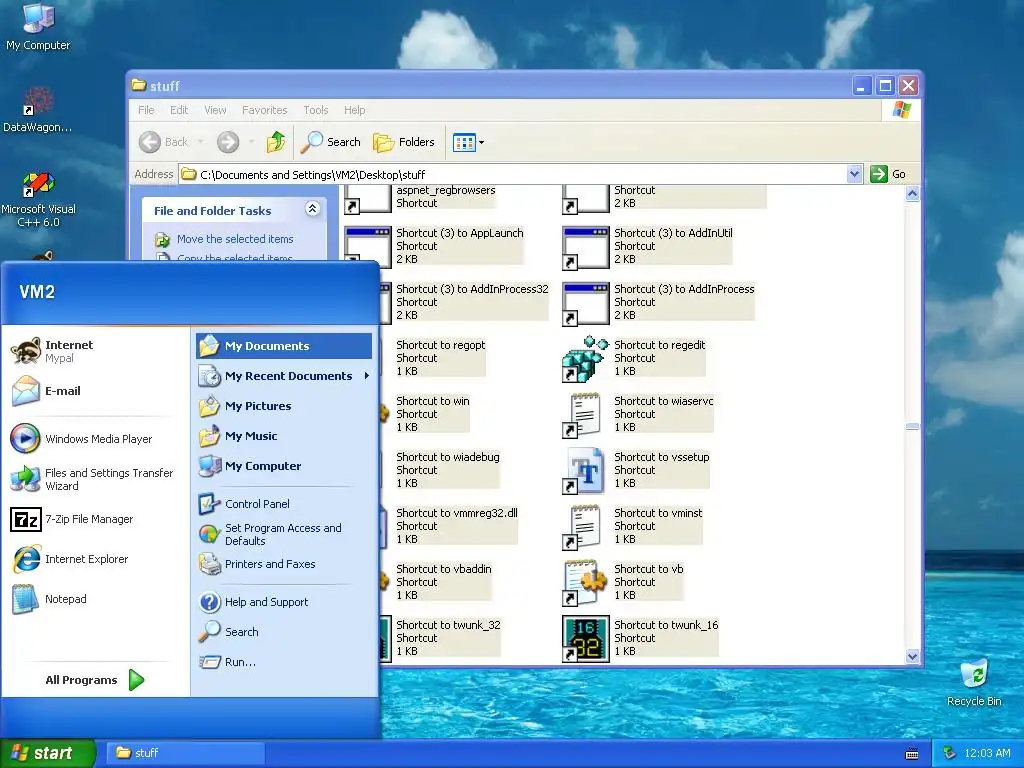
Task: Open View menu in stuff window
Action: click(215, 110)
